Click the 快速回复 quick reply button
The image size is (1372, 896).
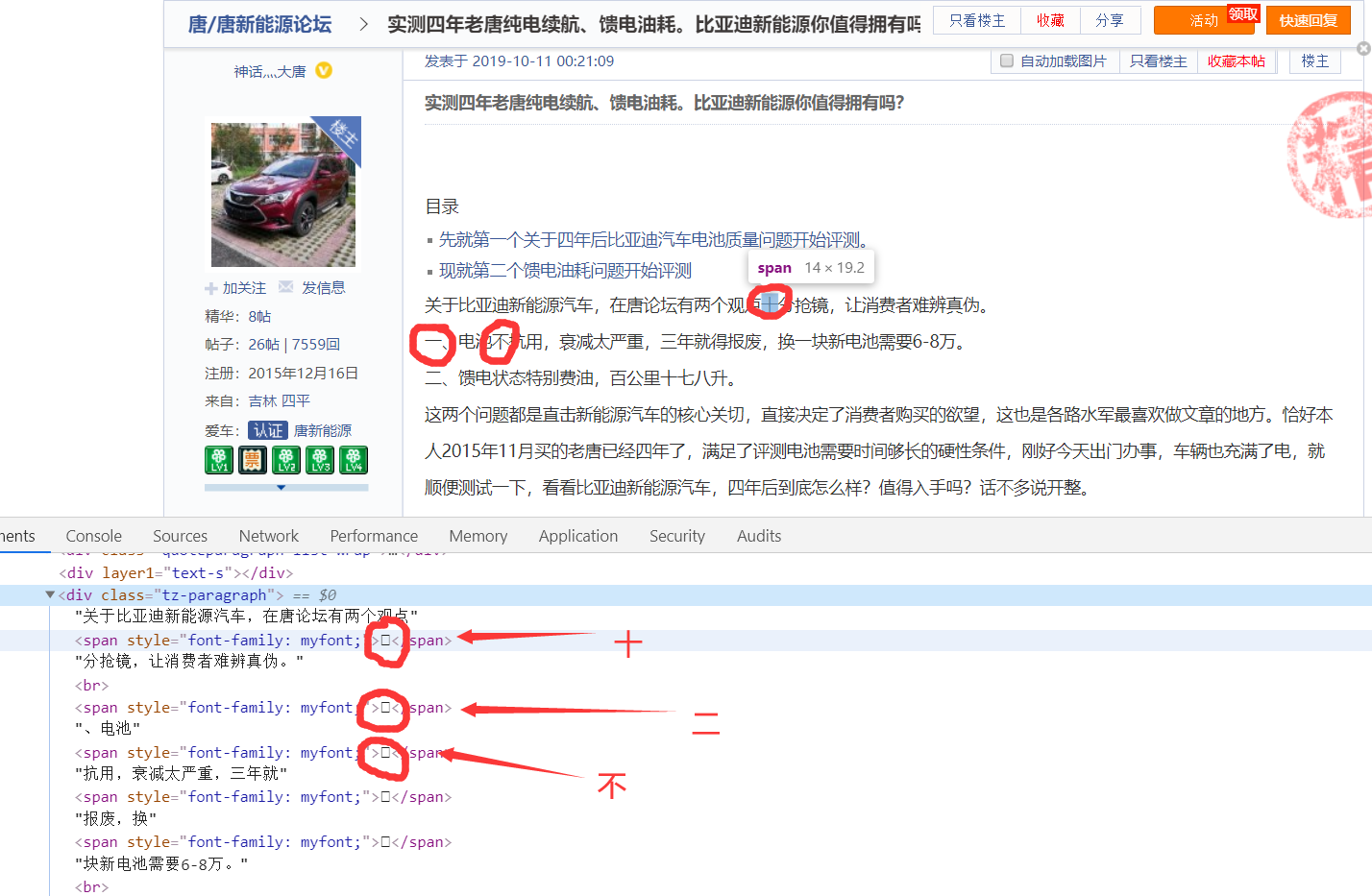tap(1308, 20)
